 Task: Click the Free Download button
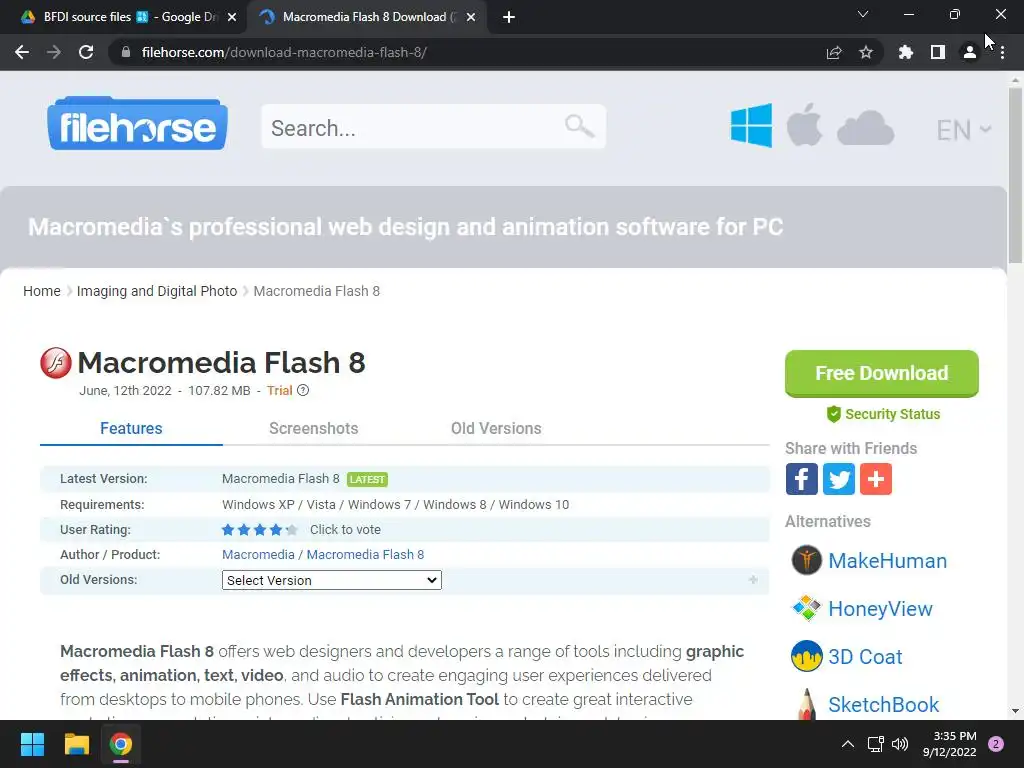coord(882,373)
